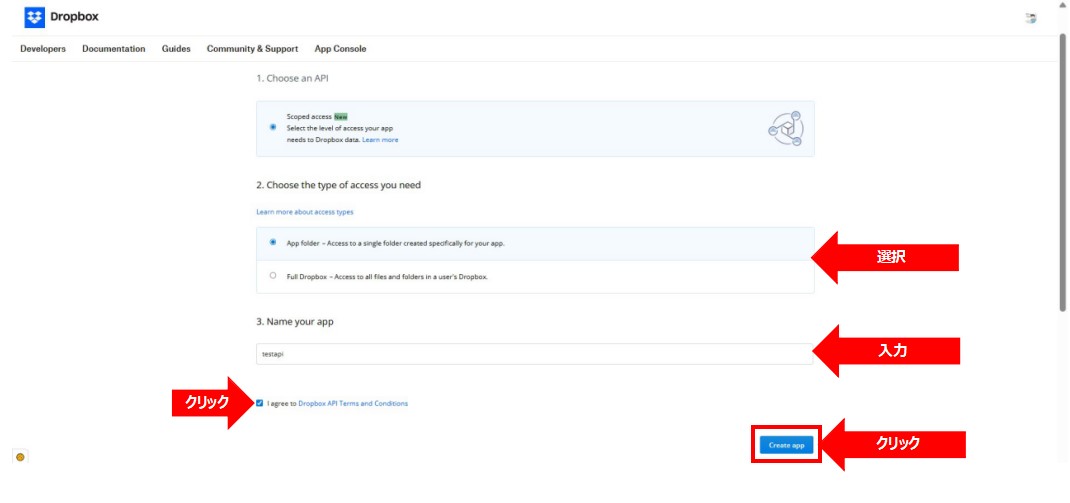Click the Dropbox logo icon
The width and height of the screenshot is (1070, 503).
[x=35, y=17]
